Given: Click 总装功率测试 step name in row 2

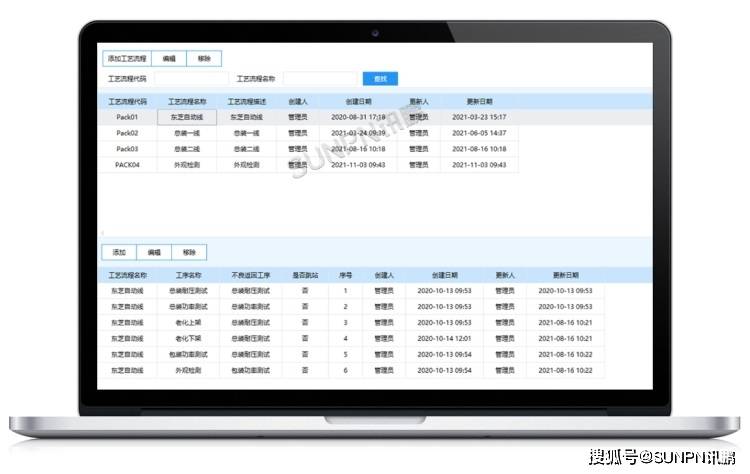Looking at the screenshot, I should (188, 307).
